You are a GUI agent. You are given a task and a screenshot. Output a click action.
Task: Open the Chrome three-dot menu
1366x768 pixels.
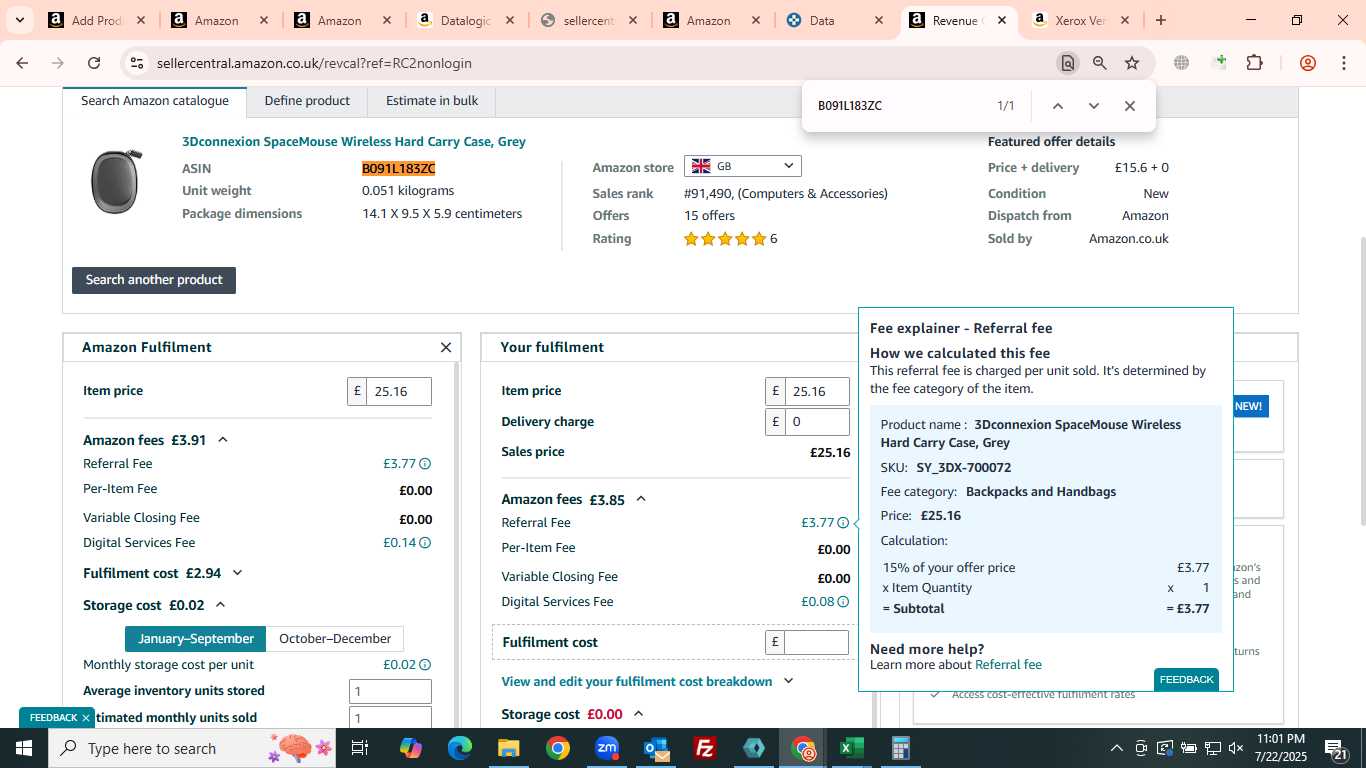[x=1343, y=63]
